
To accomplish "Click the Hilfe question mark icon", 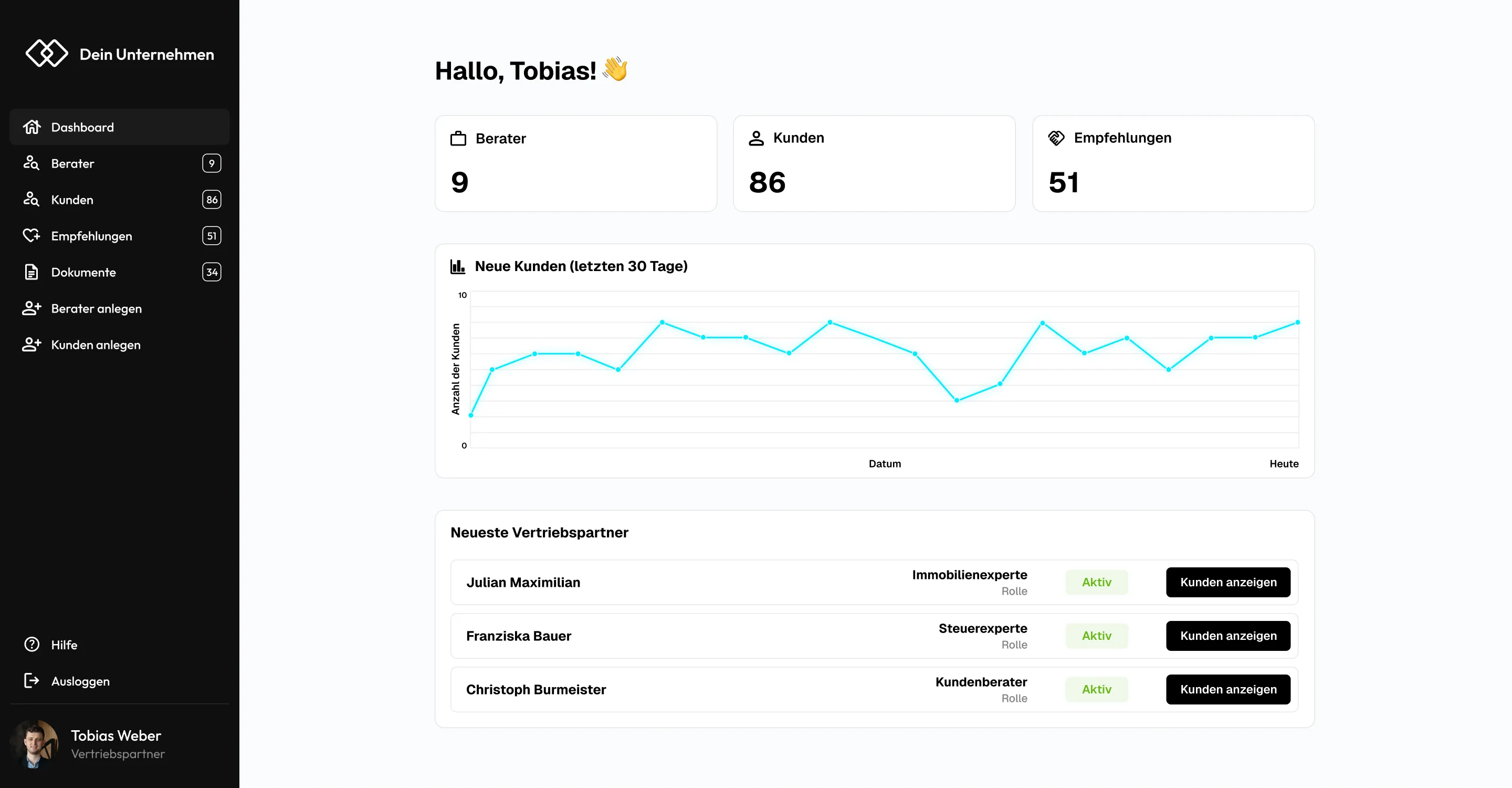I will [x=31, y=645].
